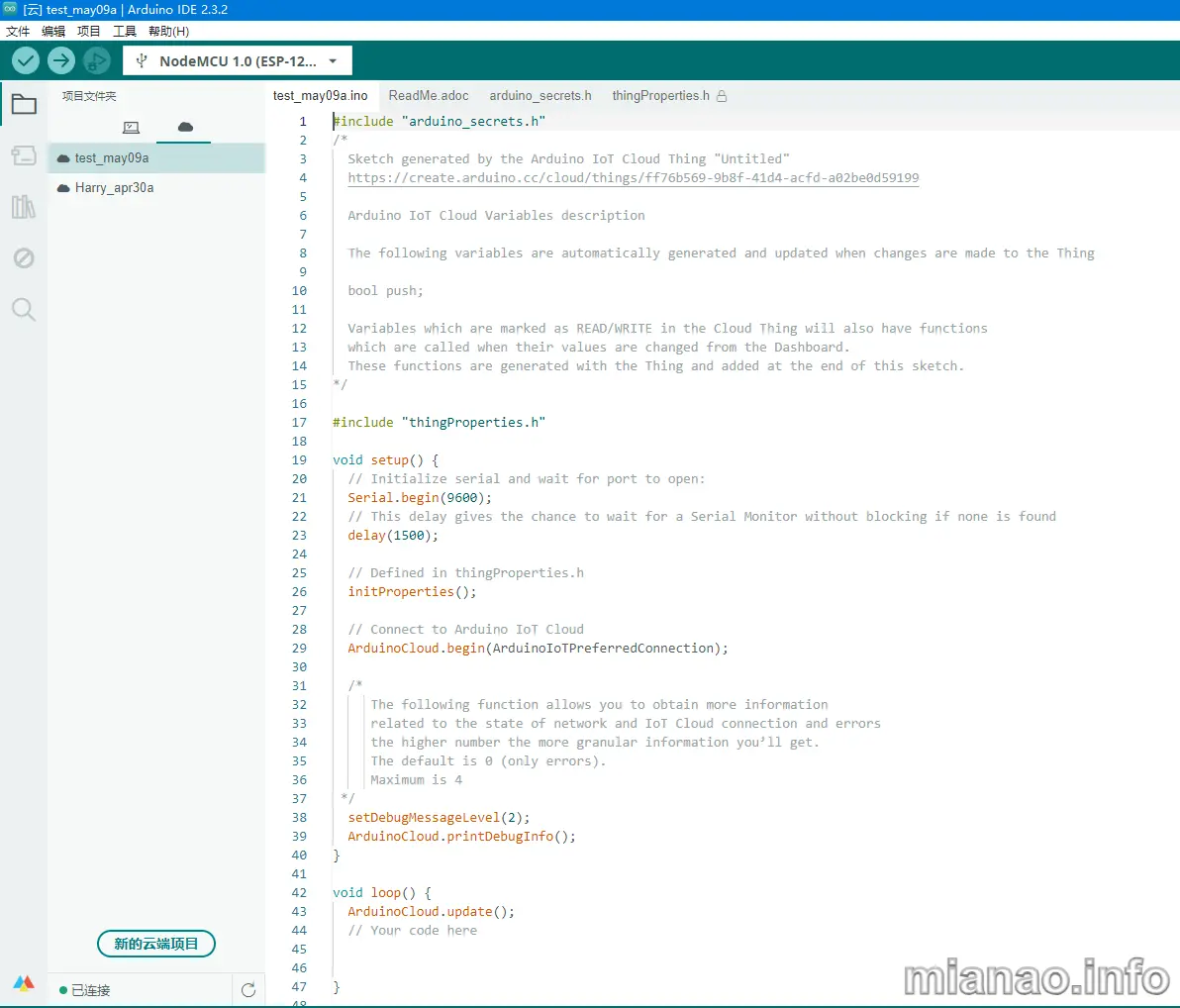
Task: Open the create.arduino.cc Thing link
Action: coord(633,178)
